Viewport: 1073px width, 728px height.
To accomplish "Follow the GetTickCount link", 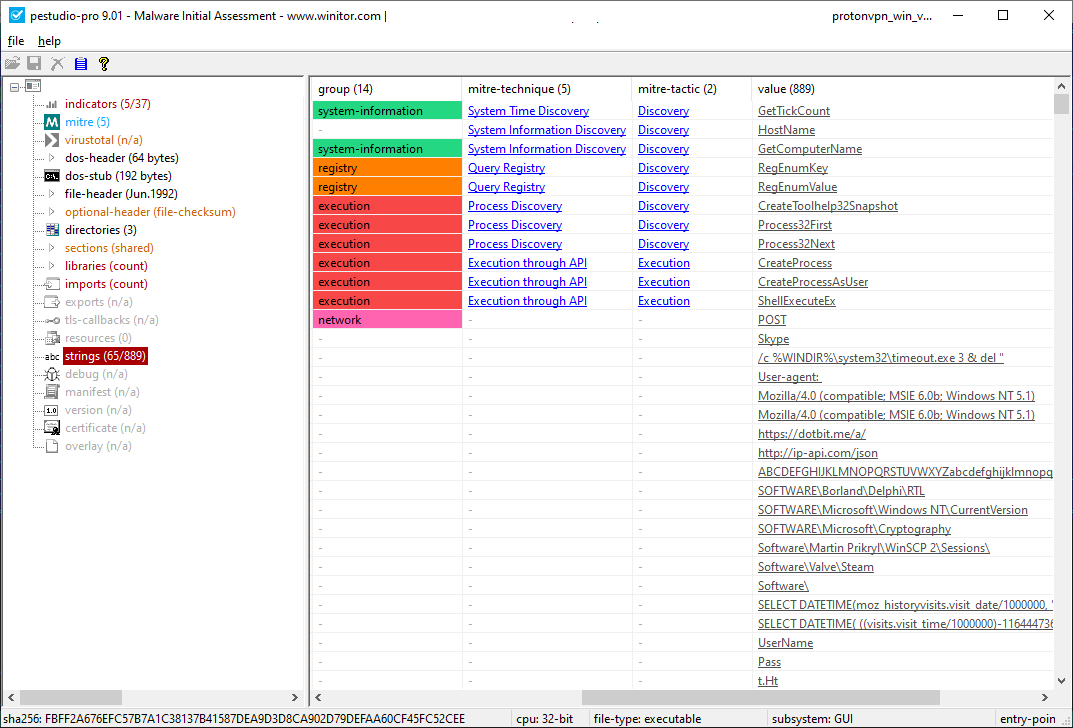I will (x=794, y=110).
